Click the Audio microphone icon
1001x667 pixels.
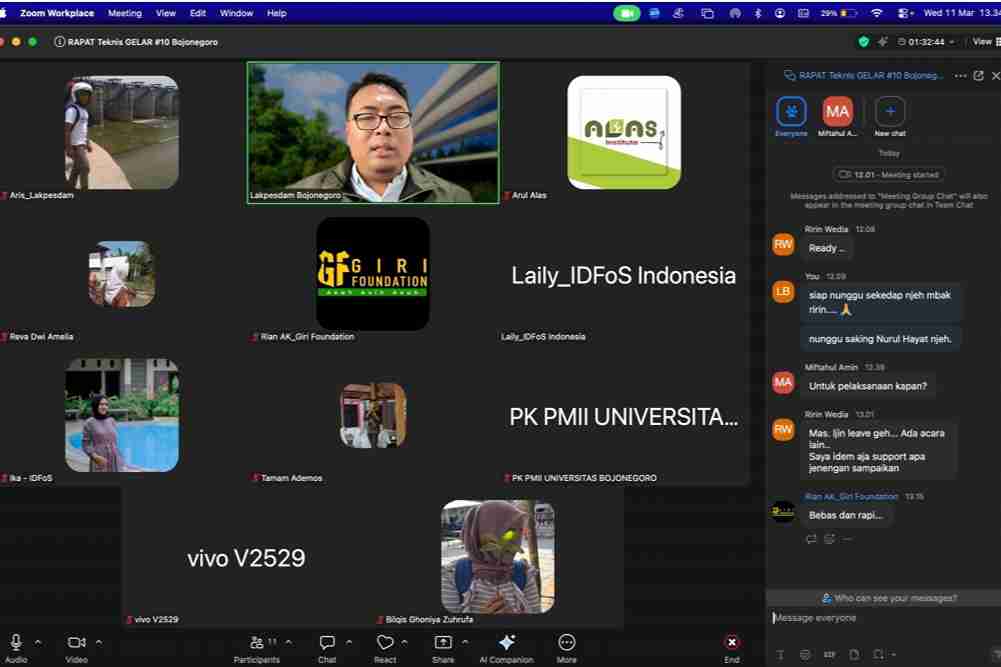[x=16, y=642]
